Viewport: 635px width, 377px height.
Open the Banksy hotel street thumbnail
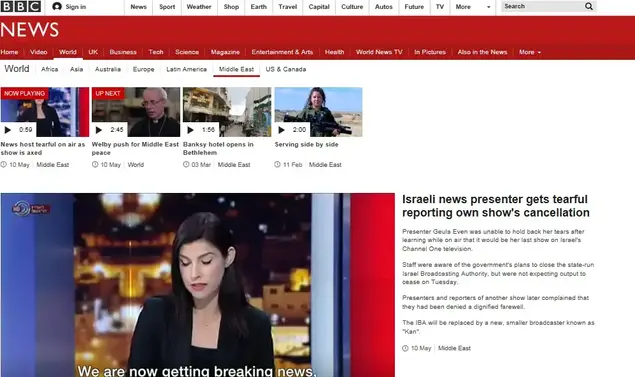click(x=227, y=112)
